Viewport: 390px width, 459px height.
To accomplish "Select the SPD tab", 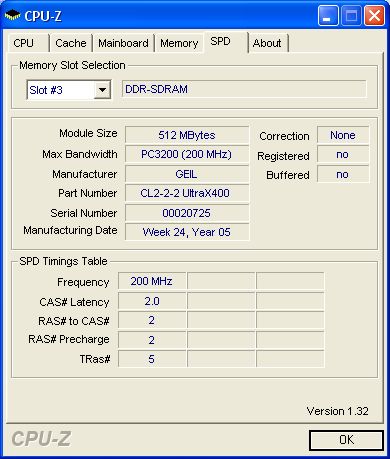I will [225, 42].
